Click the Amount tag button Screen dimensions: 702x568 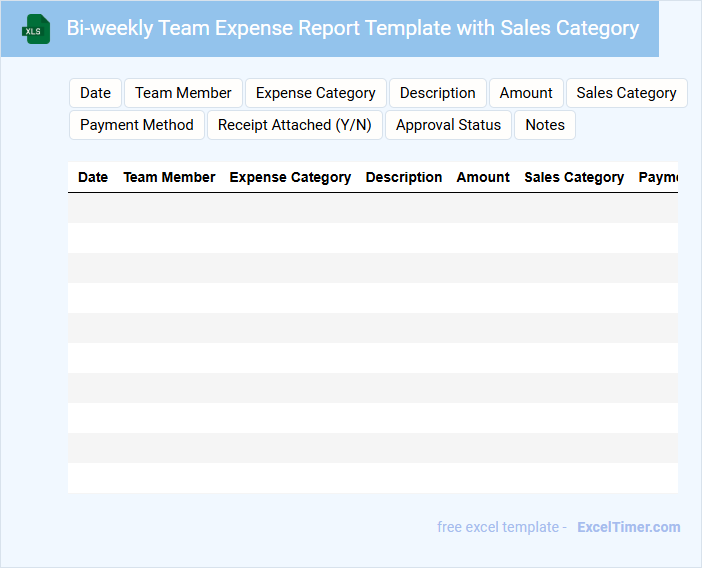coord(526,93)
